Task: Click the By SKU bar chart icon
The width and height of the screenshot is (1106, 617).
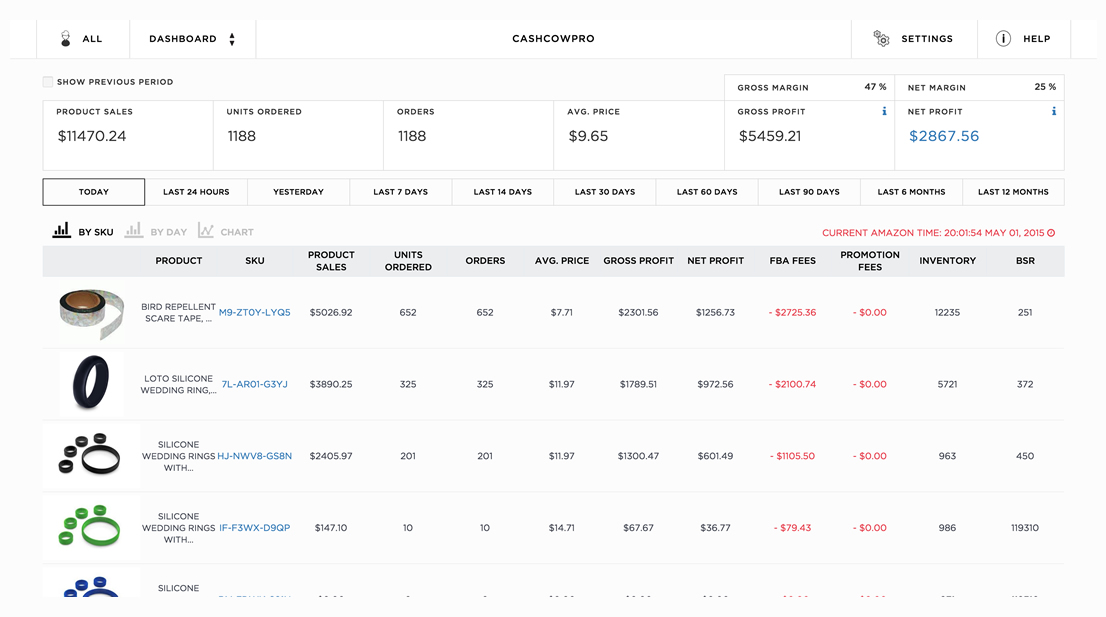Action: [x=61, y=230]
